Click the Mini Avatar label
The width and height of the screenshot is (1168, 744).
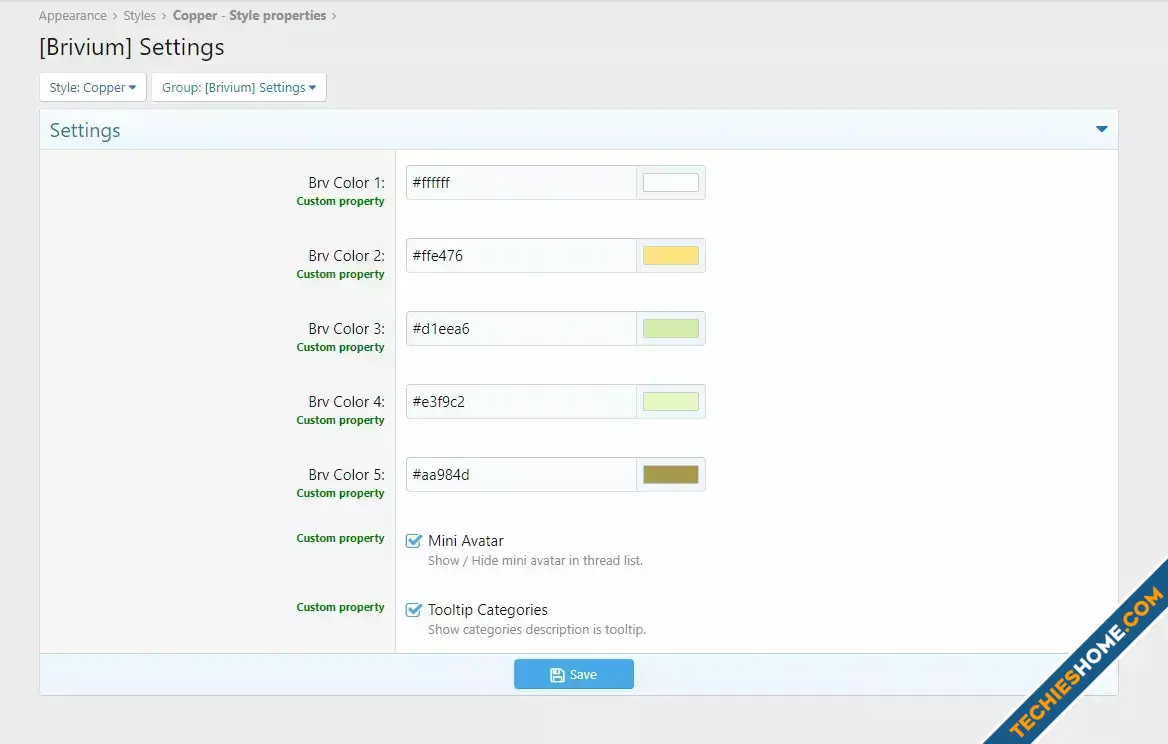click(466, 541)
